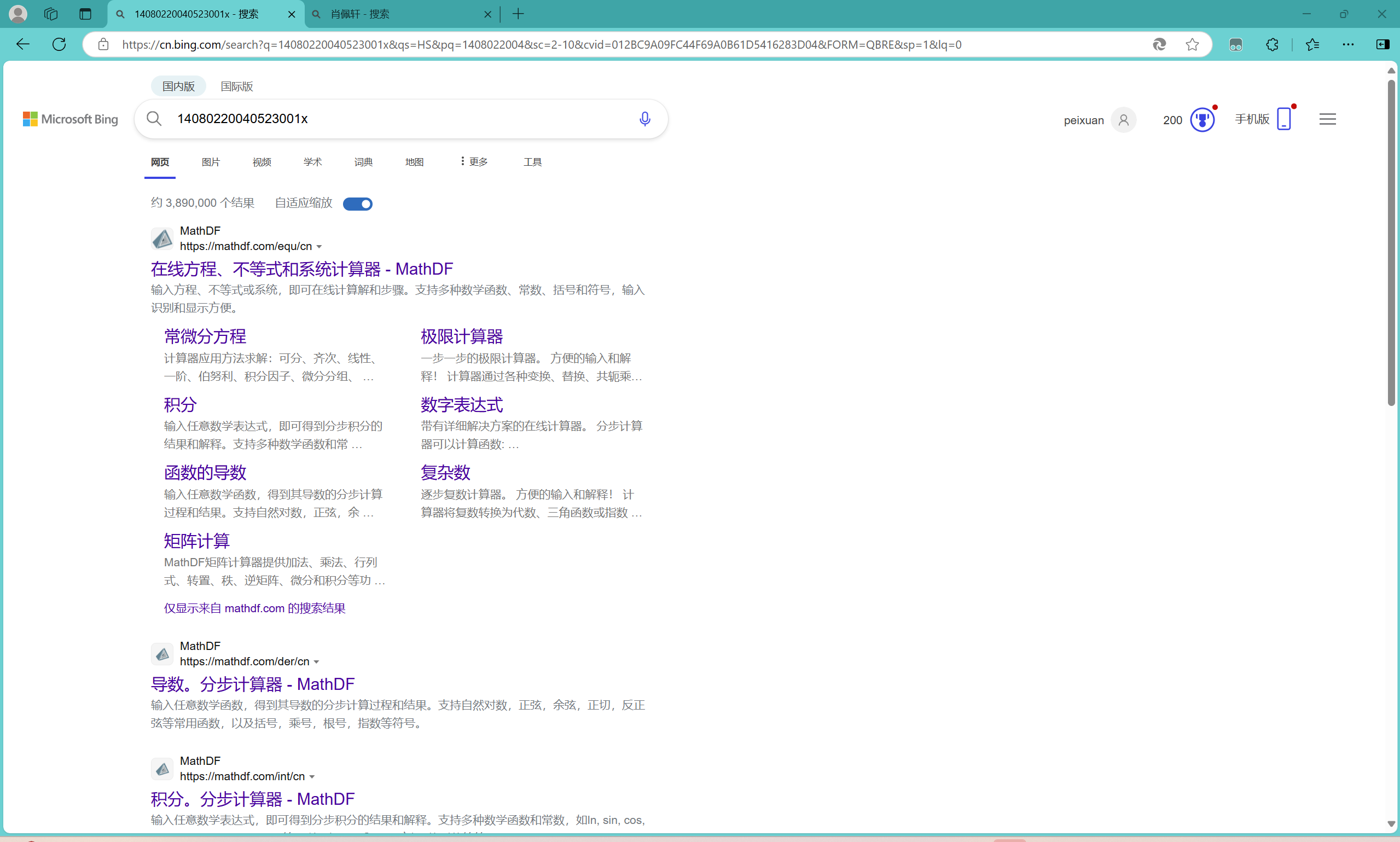Image resolution: width=1400 pixels, height=842 pixels.
Task: Switch to the 视频 tab
Action: [262, 162]
